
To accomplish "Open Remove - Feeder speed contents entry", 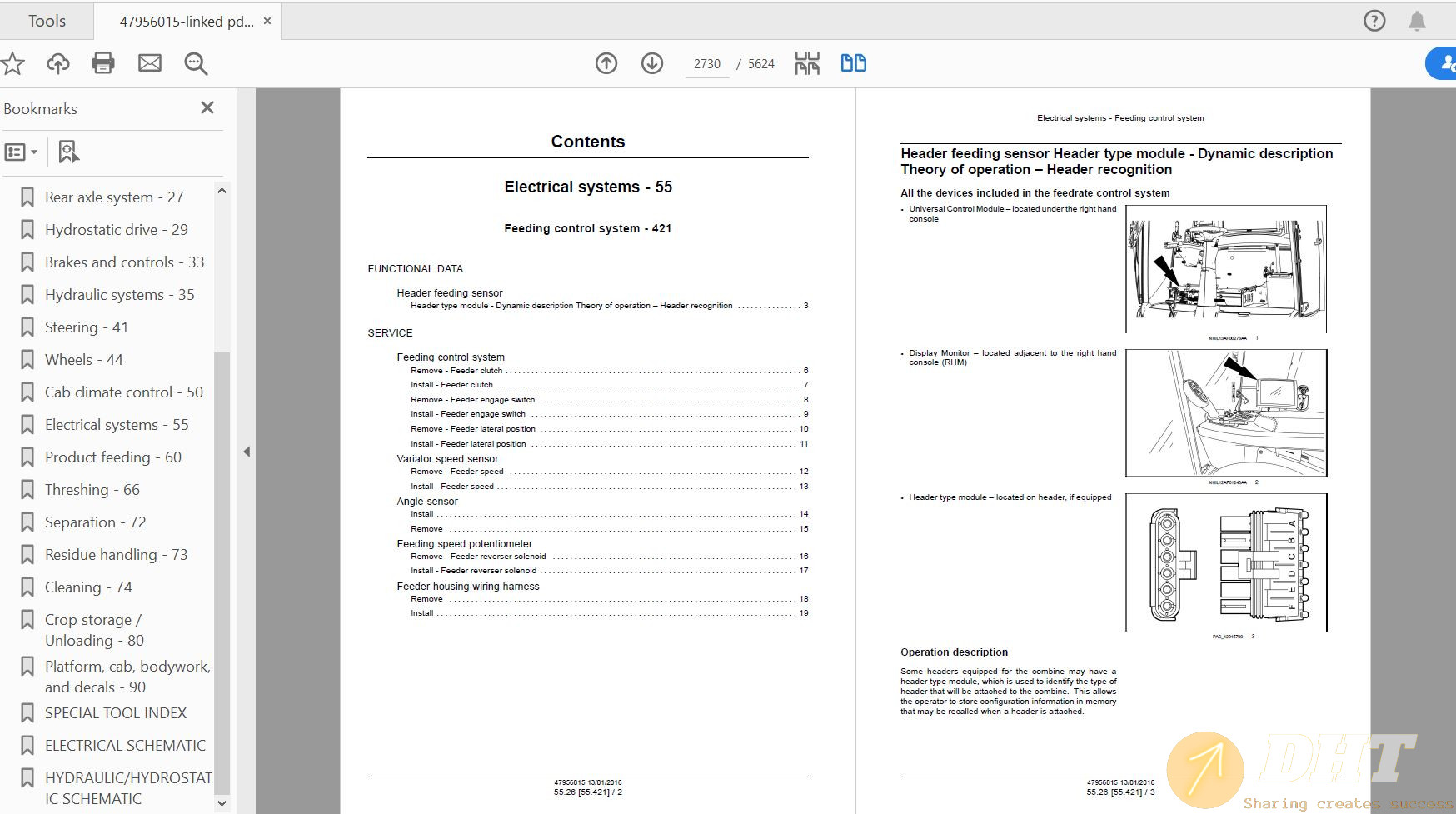I will (x=609, y=472).
